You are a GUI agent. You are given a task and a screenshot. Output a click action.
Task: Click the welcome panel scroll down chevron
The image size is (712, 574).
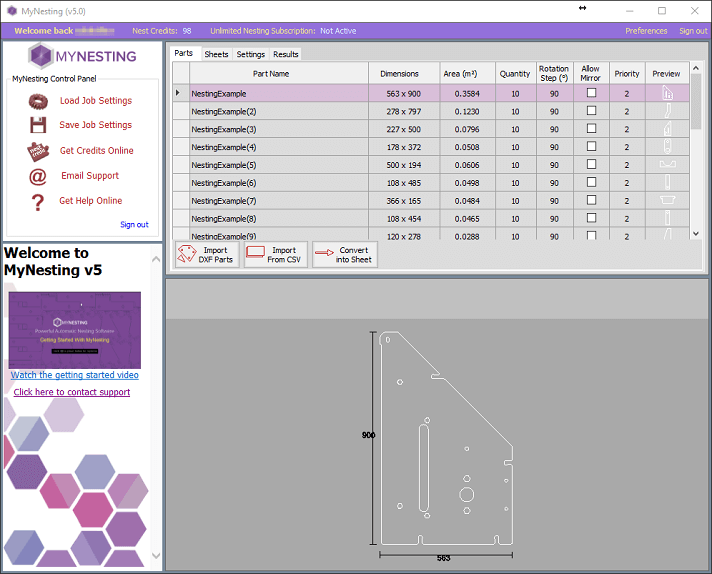pos(156,555)
